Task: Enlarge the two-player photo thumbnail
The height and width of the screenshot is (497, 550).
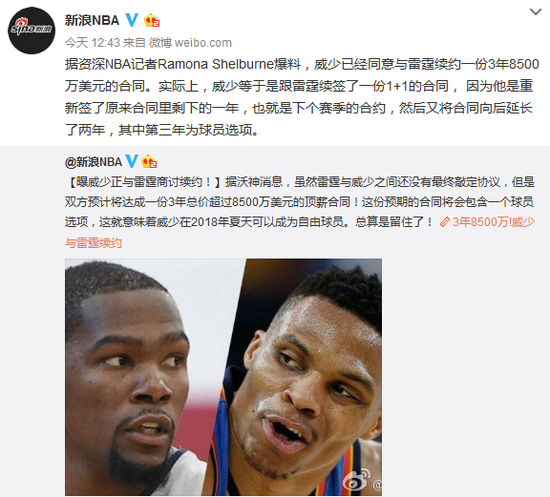Action: pyautogui.click(x=223, y=377)
